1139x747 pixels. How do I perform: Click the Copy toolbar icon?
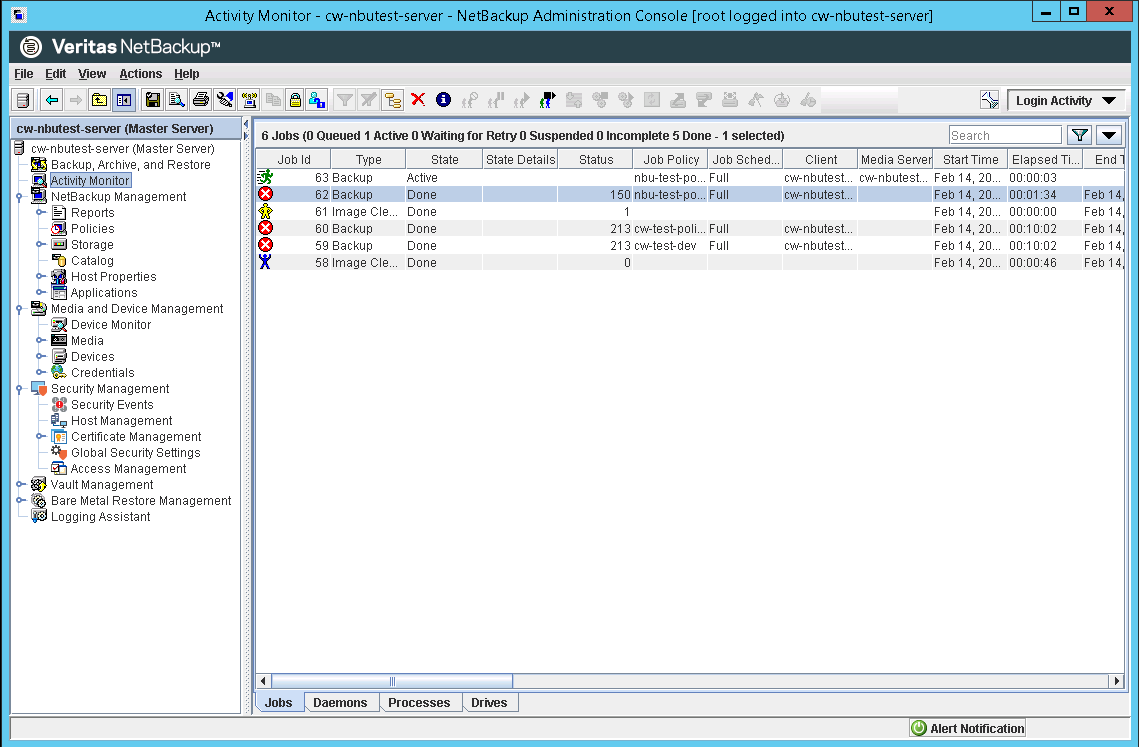coord(274,100)
